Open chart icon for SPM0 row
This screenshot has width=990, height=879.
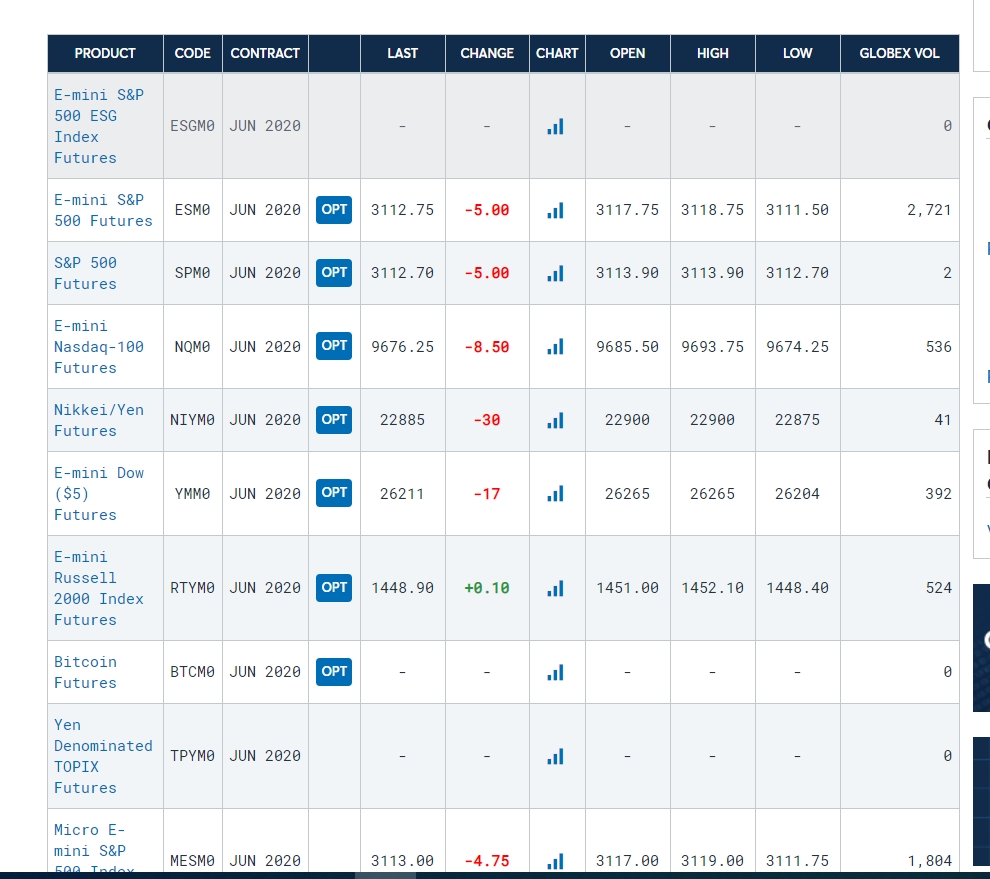556,273
